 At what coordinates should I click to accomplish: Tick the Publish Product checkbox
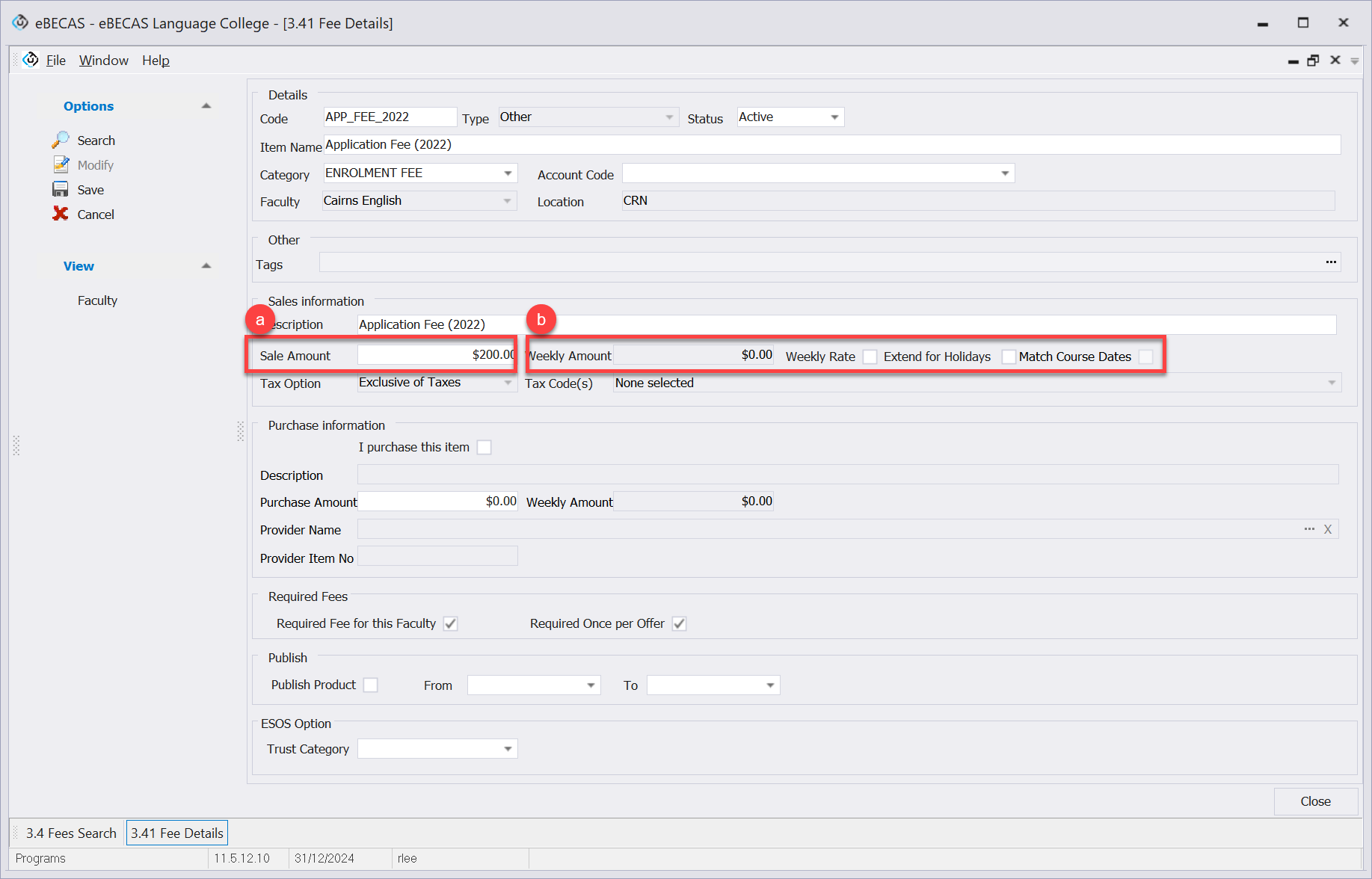pos(371,685)
